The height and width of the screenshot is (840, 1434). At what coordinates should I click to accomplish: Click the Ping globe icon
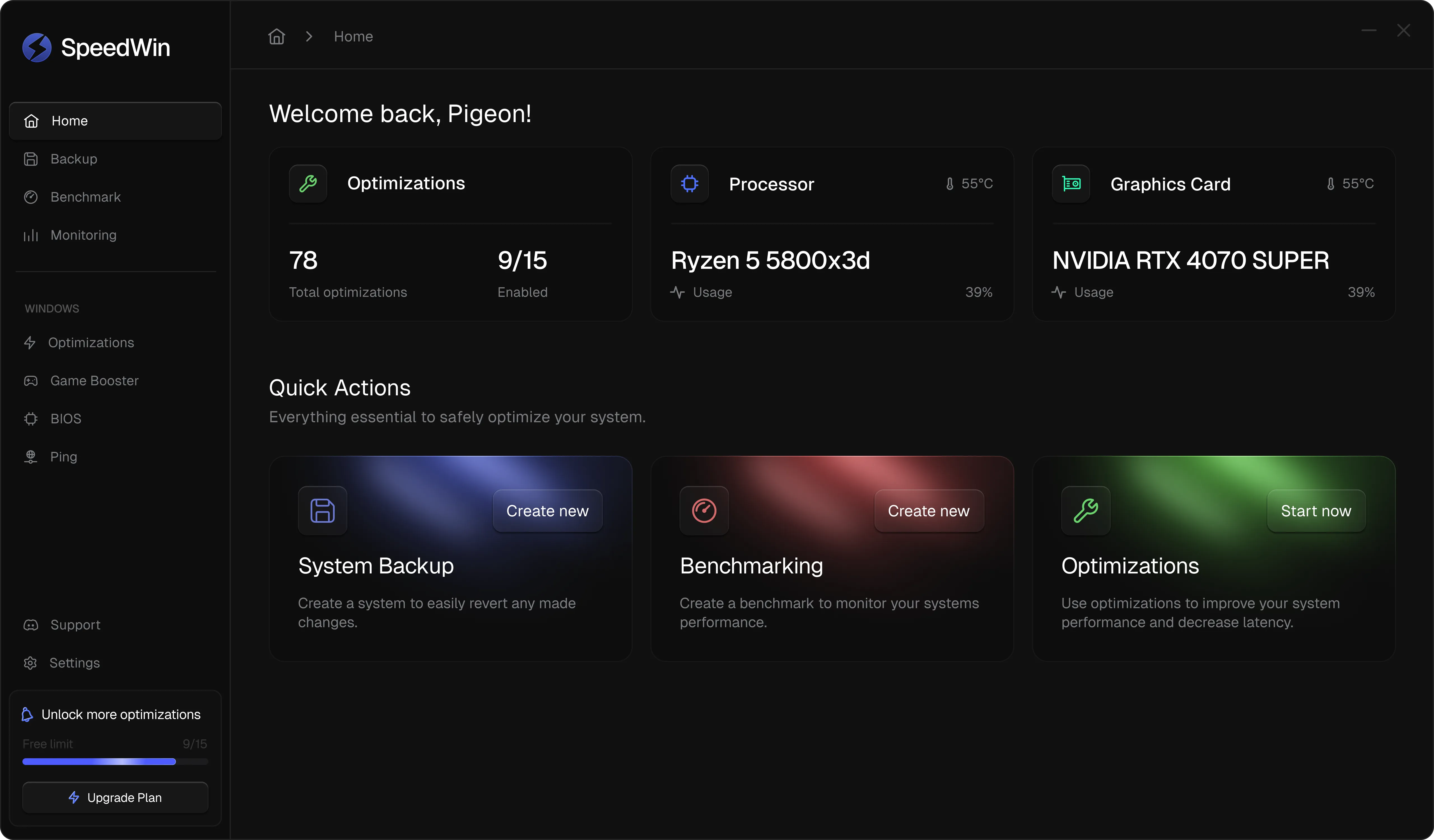click(31, 457)
